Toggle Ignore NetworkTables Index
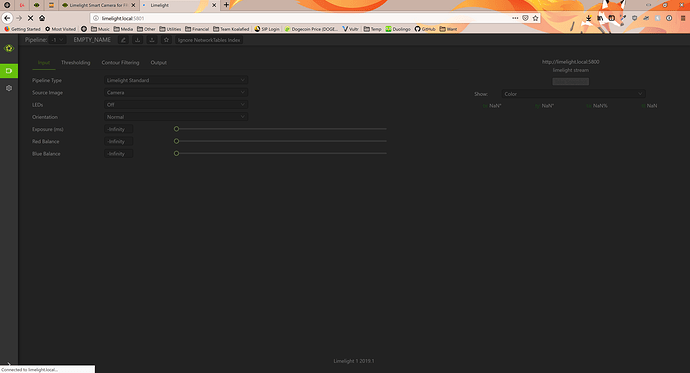 pyautogui.click(x=209, y=40)
